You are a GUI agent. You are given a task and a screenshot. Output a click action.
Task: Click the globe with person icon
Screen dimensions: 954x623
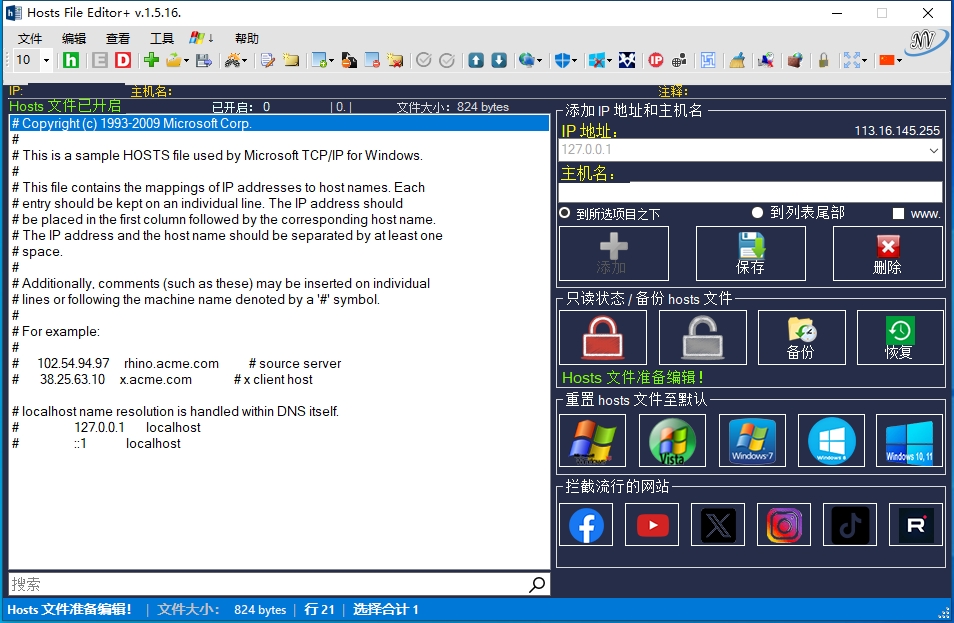tap(679, 60)
